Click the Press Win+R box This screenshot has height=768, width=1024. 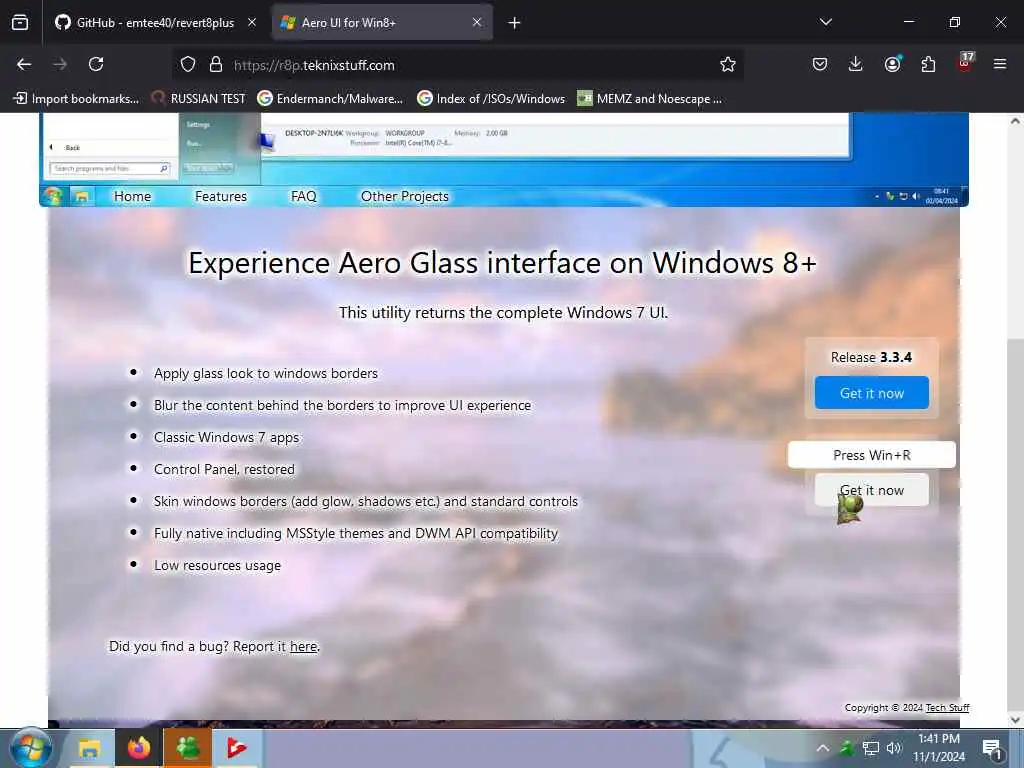coord(871,455)
